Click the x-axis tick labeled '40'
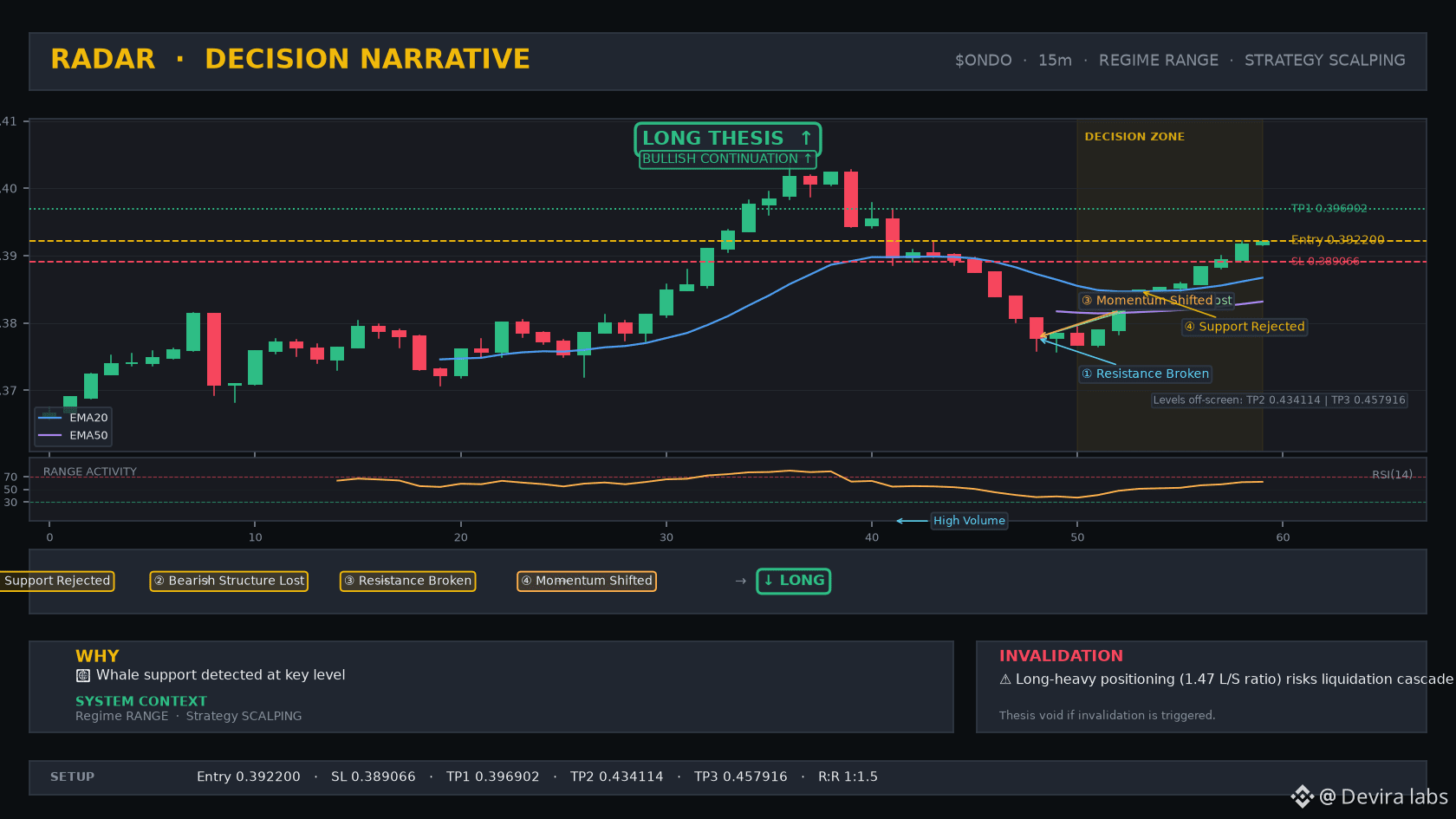This screenshot has height=819, width=1456. click(x=872, y=537)
